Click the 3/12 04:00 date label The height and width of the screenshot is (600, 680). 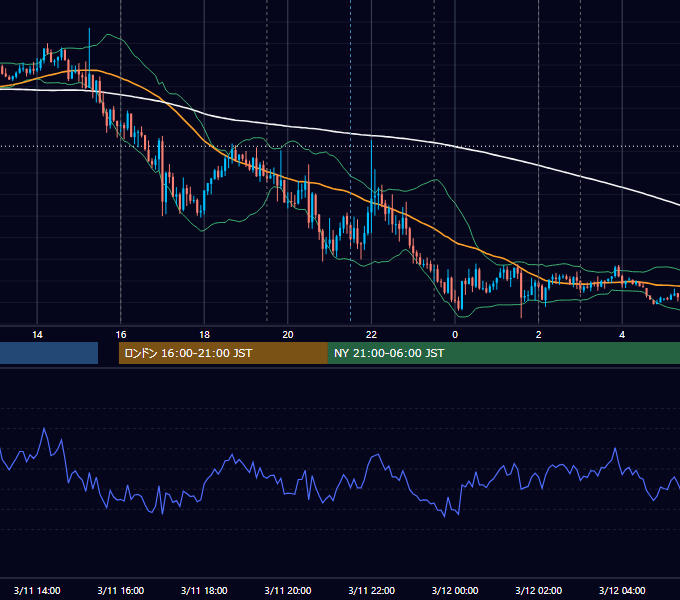(622, 590)
